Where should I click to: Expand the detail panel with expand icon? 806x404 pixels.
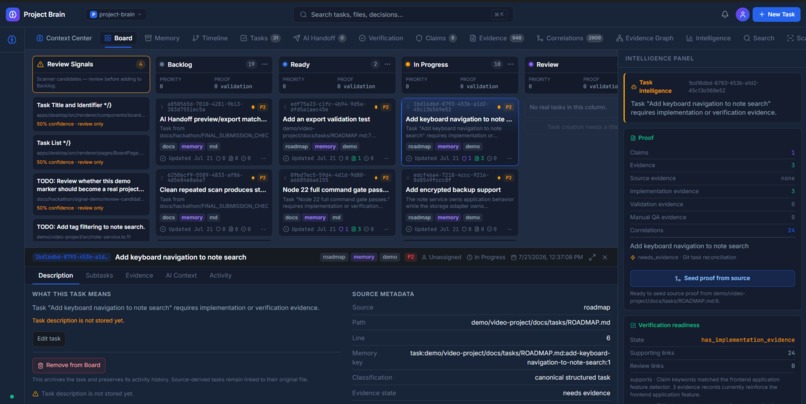click(592, 257)
